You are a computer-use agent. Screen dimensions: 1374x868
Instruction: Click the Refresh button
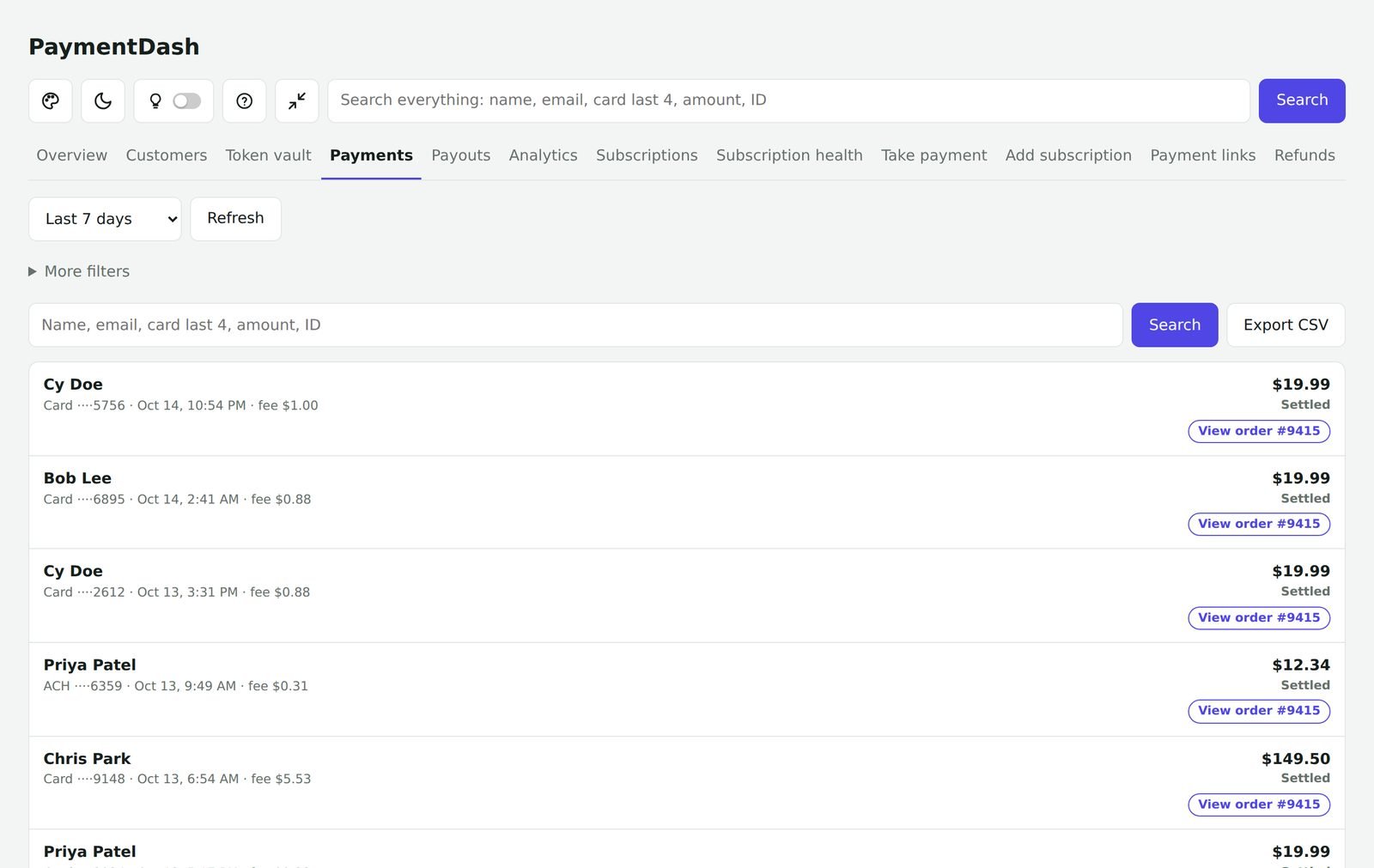pyautogui.click(x=235, y=219)
